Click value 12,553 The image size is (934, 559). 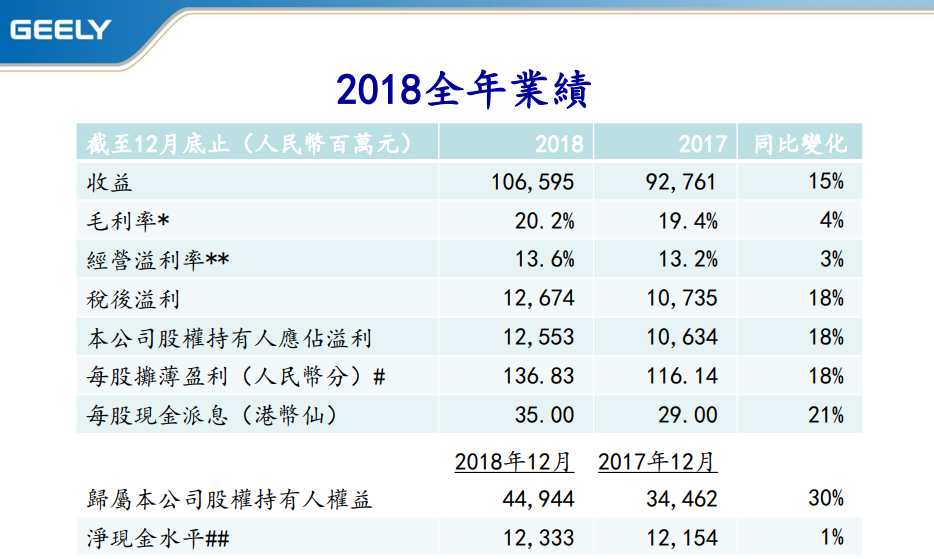(x=538, y=338)
